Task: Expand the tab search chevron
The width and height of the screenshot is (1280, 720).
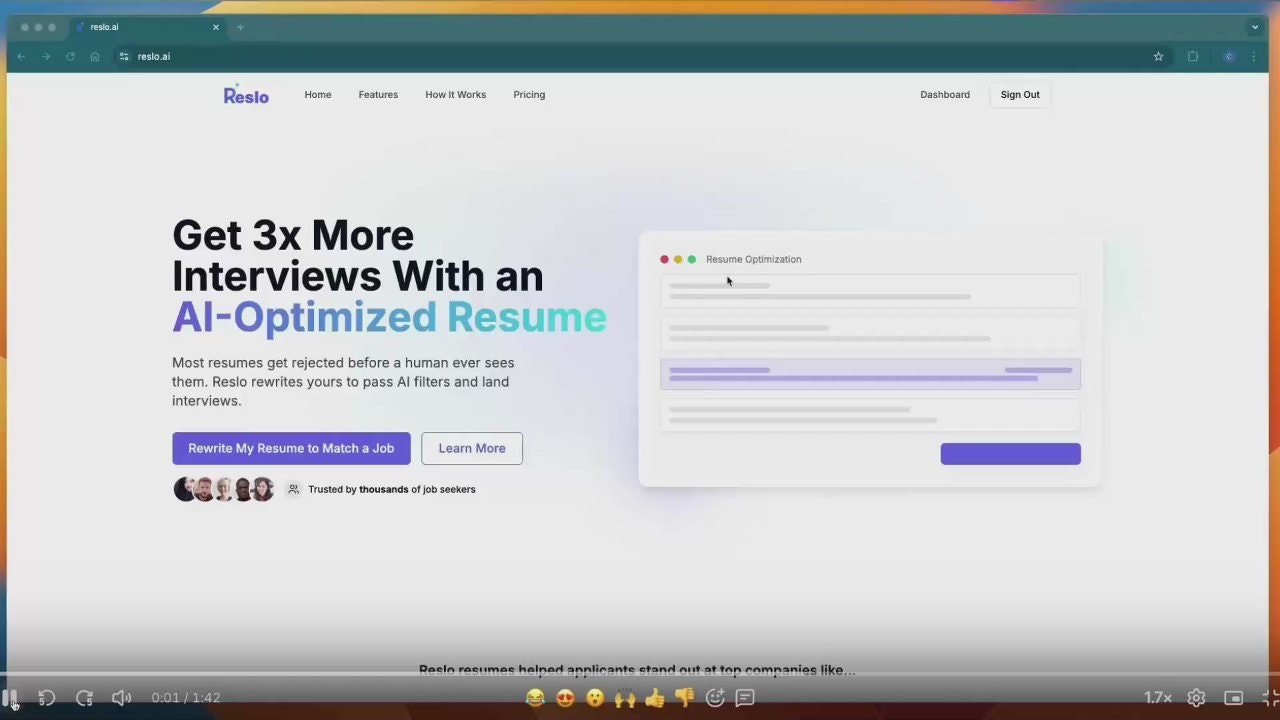Action: (1255, 27)
